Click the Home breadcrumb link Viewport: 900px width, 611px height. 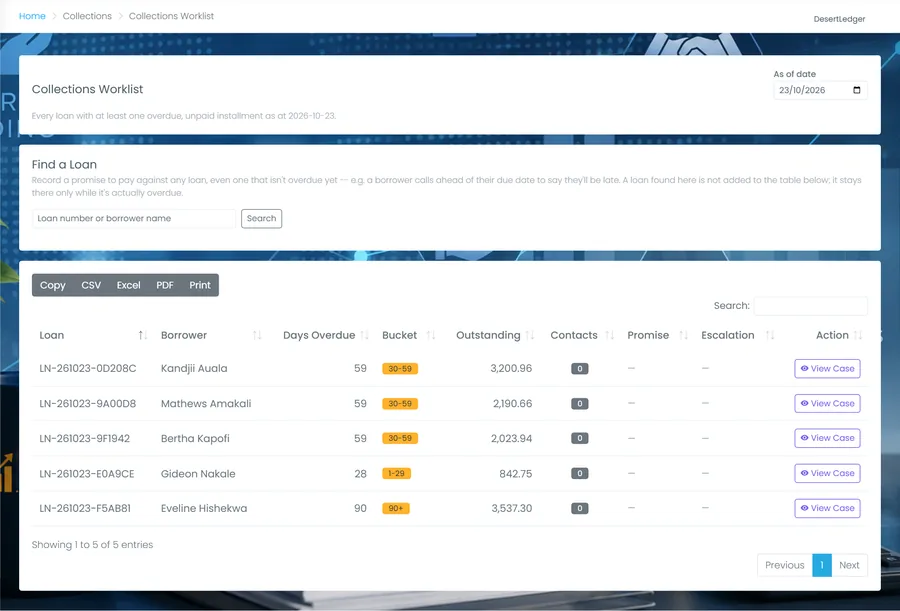32,16
